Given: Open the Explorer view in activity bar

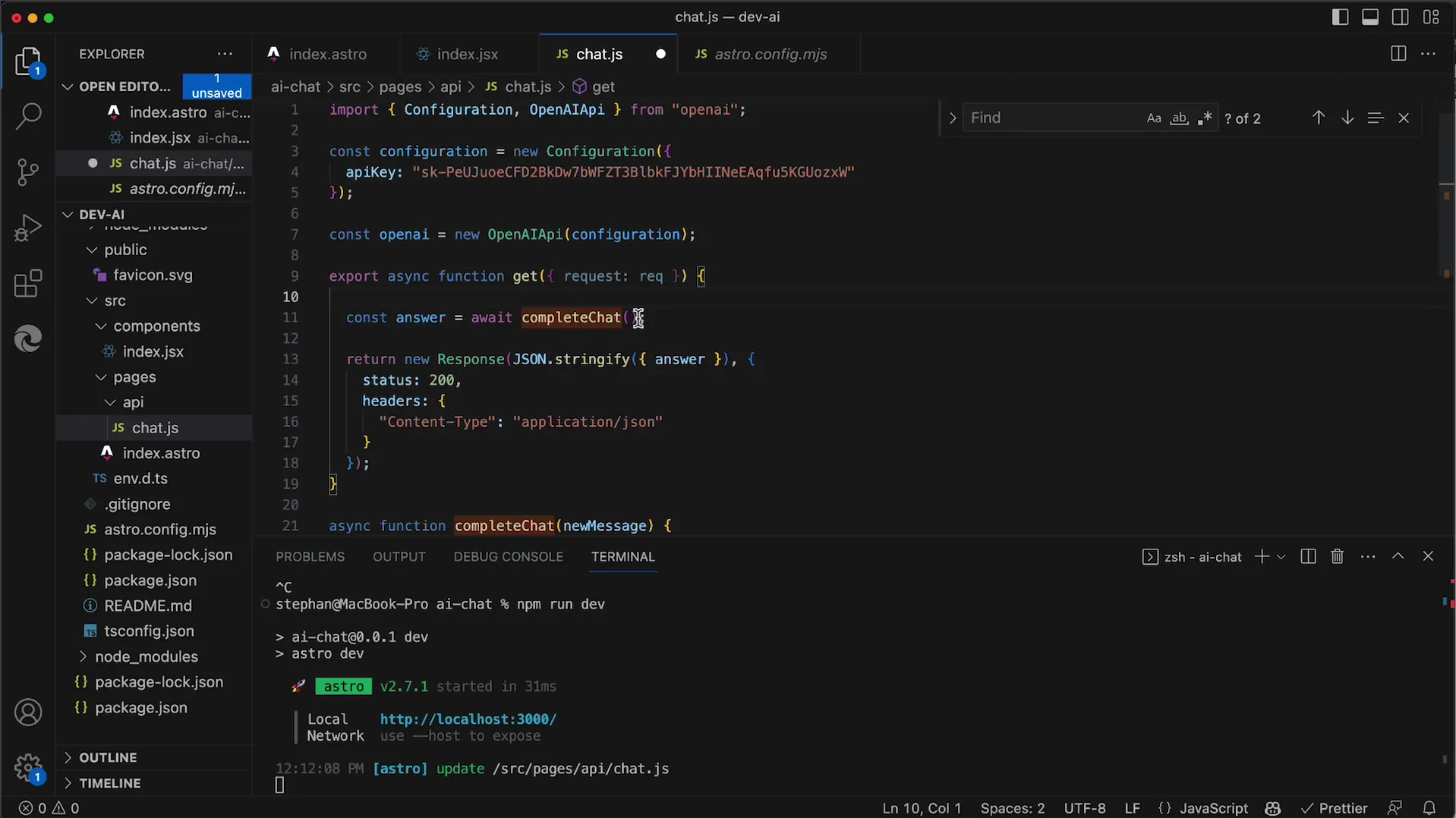Looking at the screenshot, I should (28, 62).
